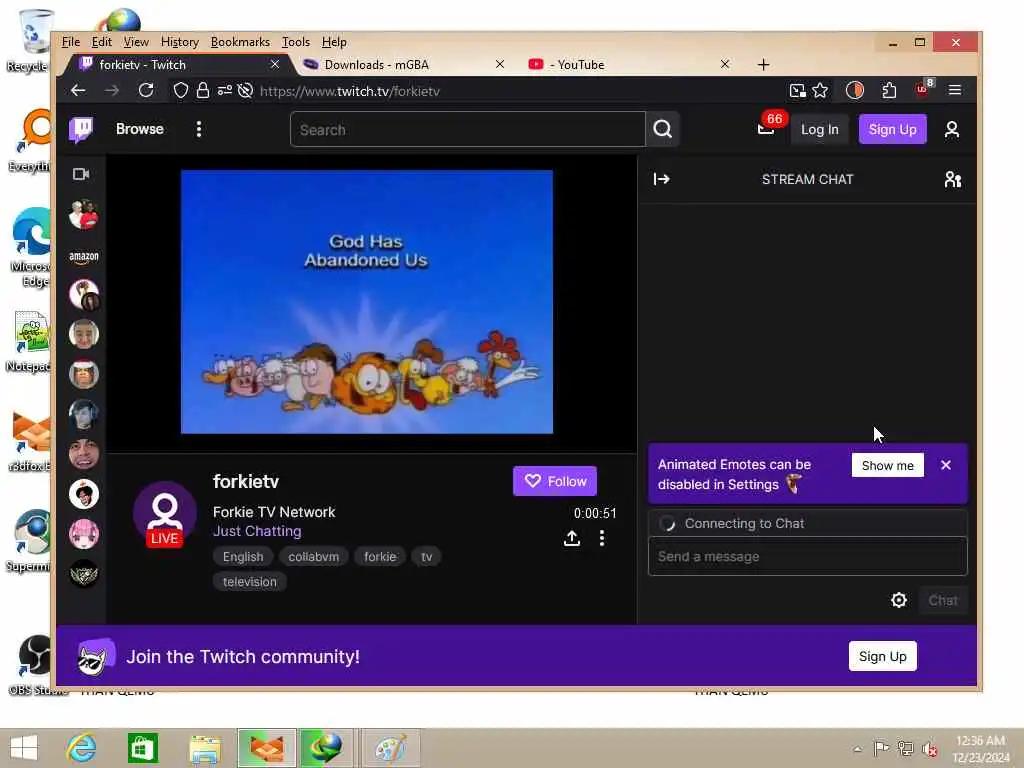Launch Internet Explorer from taskbar
Viewport: 1024px width, 768px height.
click(x=82, y=748)
